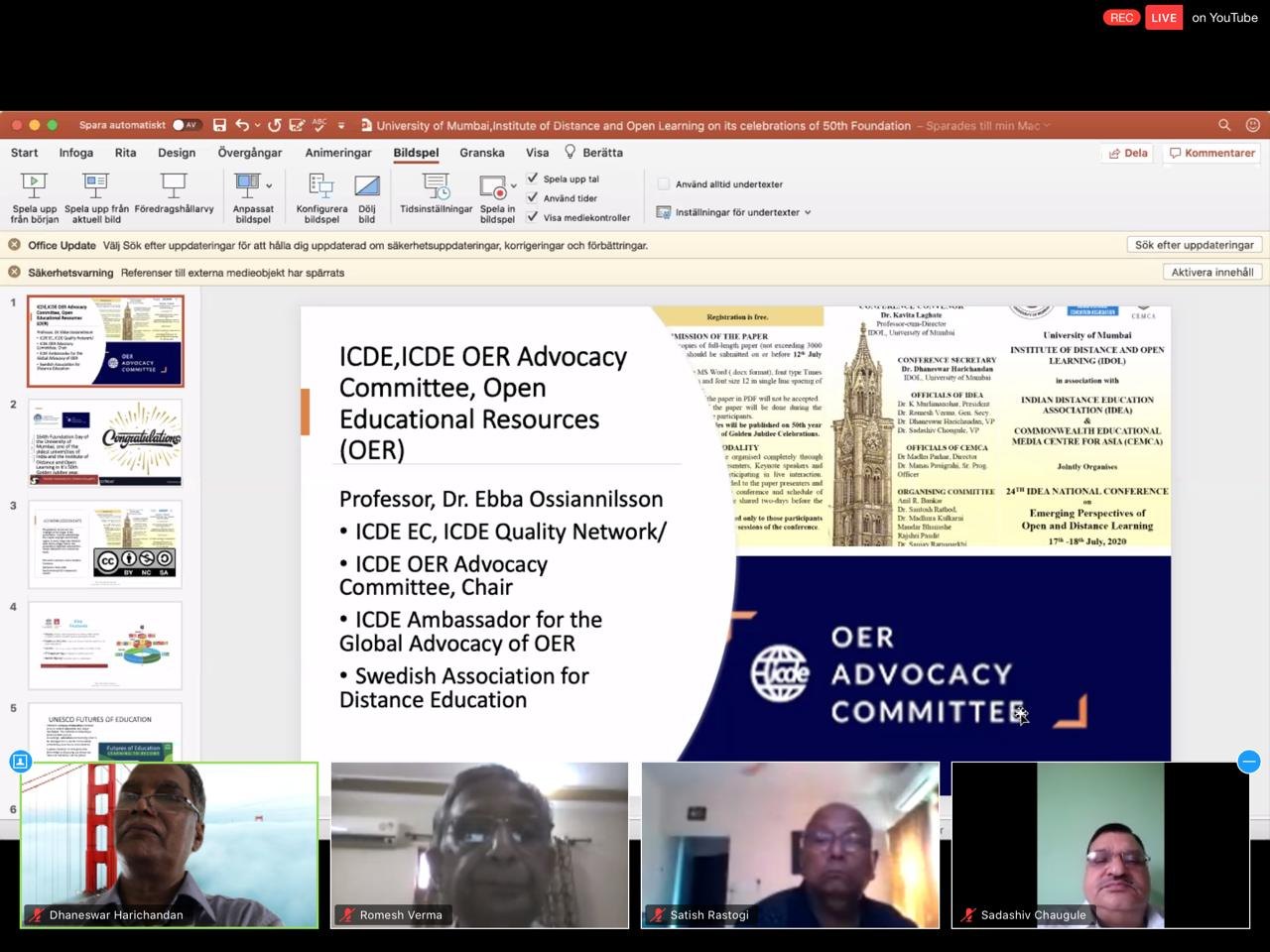The height and width of the screenshot is (952, 1270).
Task: Switch to the Övergångar tab
Action: point(250,153)
